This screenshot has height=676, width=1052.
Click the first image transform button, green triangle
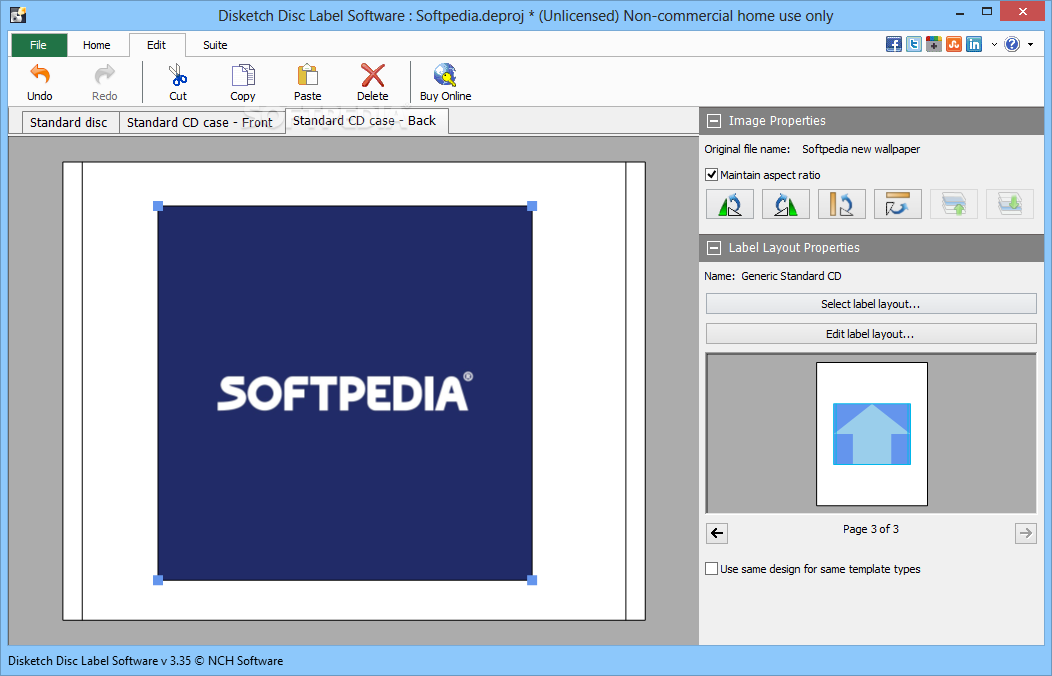[730, 204]
